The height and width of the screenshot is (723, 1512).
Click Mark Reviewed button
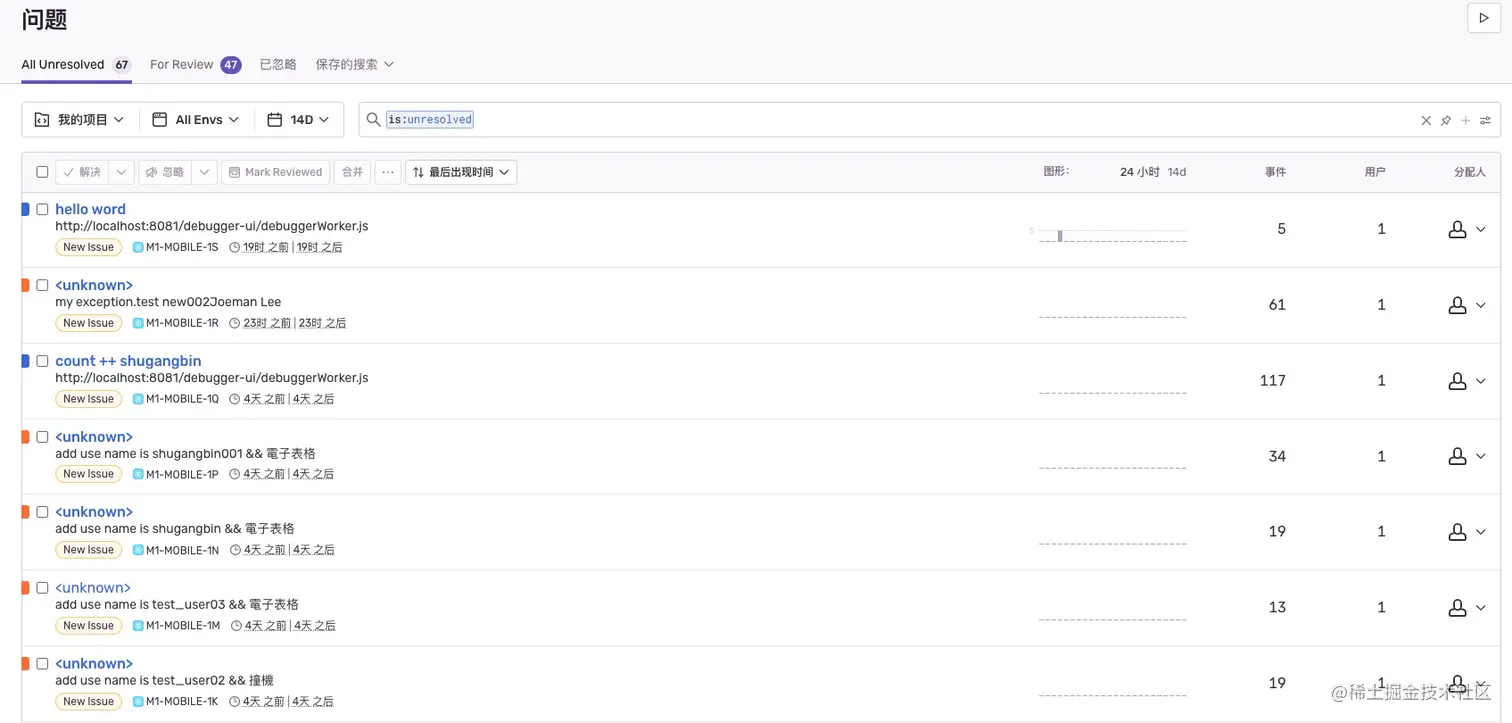(275, 172)
